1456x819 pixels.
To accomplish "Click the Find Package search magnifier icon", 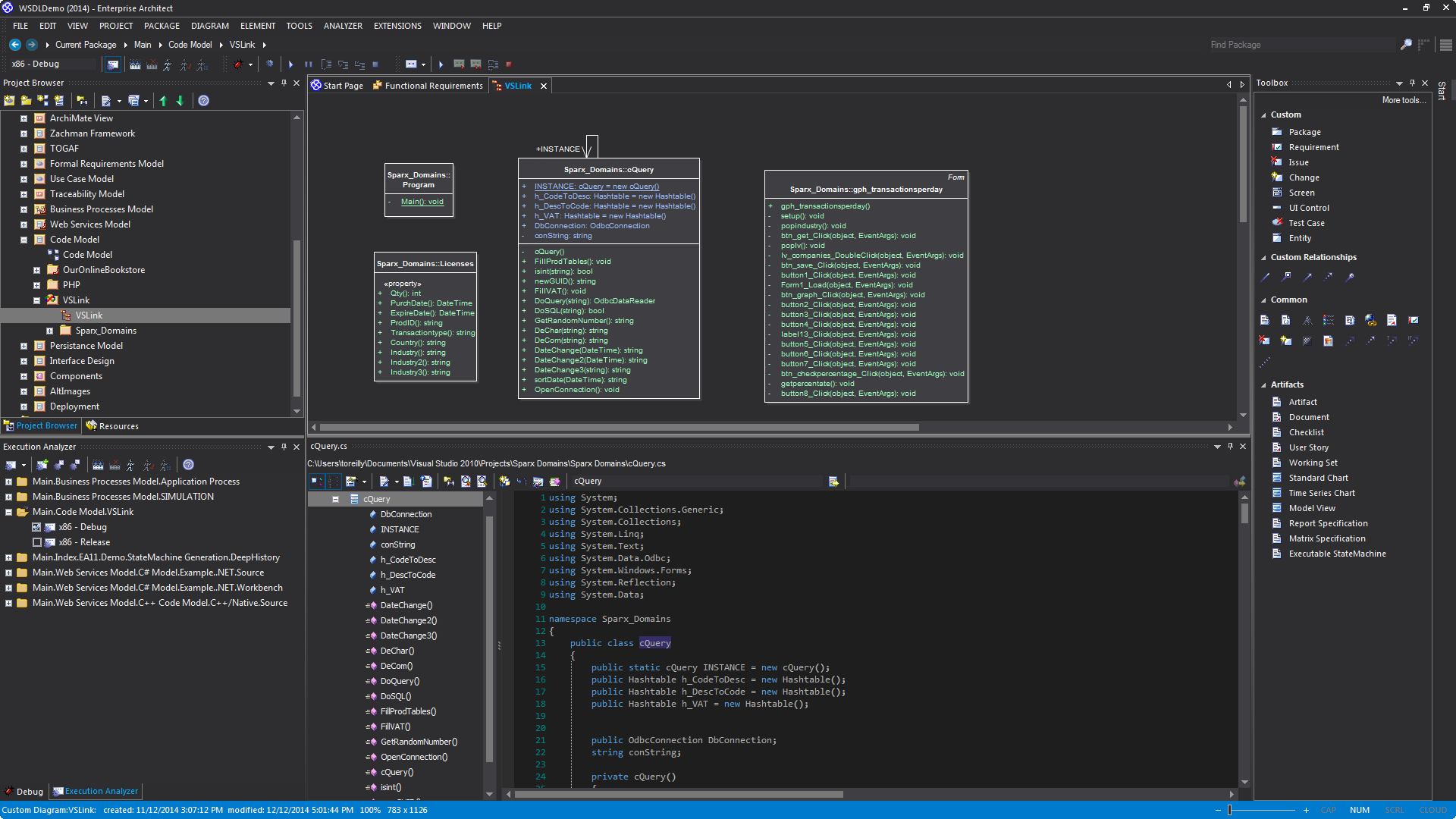I will point(1405,45).
